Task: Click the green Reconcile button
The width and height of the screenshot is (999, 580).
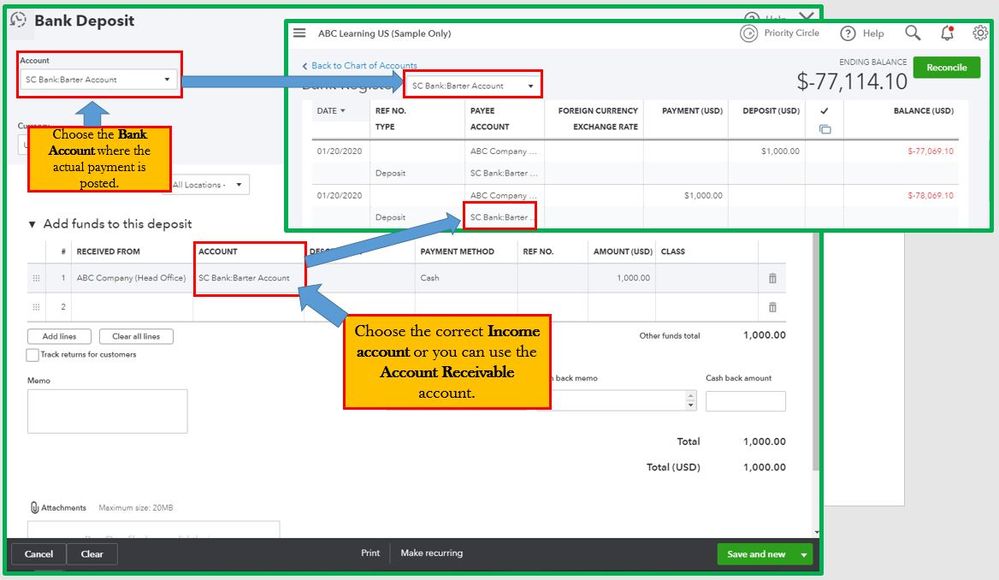Action: point(946,68)
